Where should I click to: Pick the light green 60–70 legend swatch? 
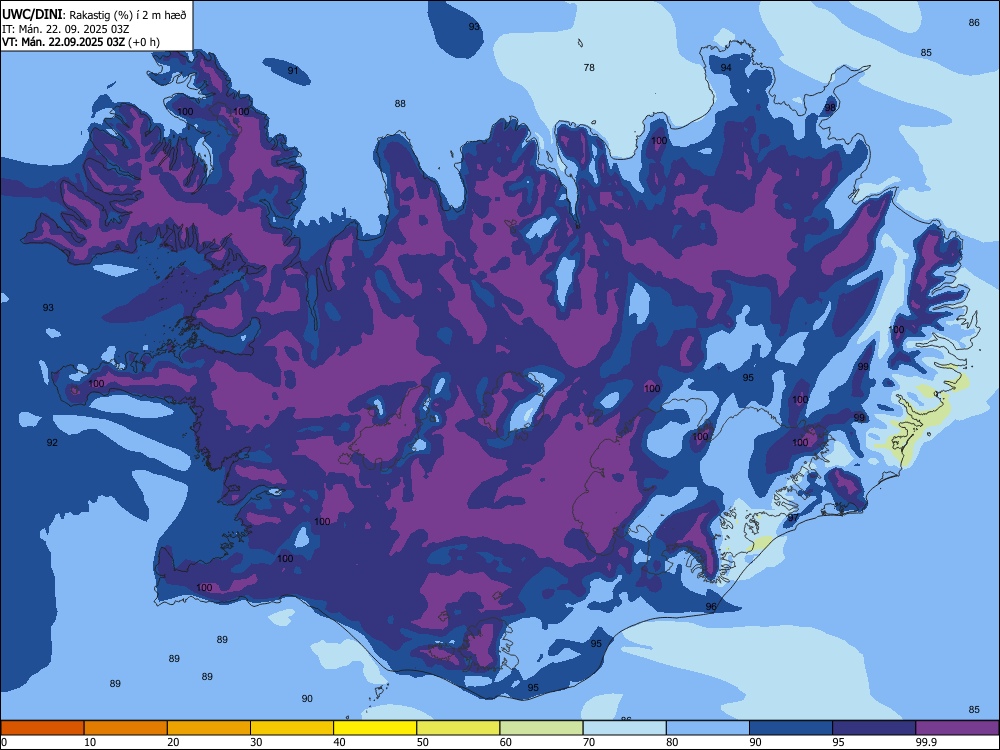(541, 728)
